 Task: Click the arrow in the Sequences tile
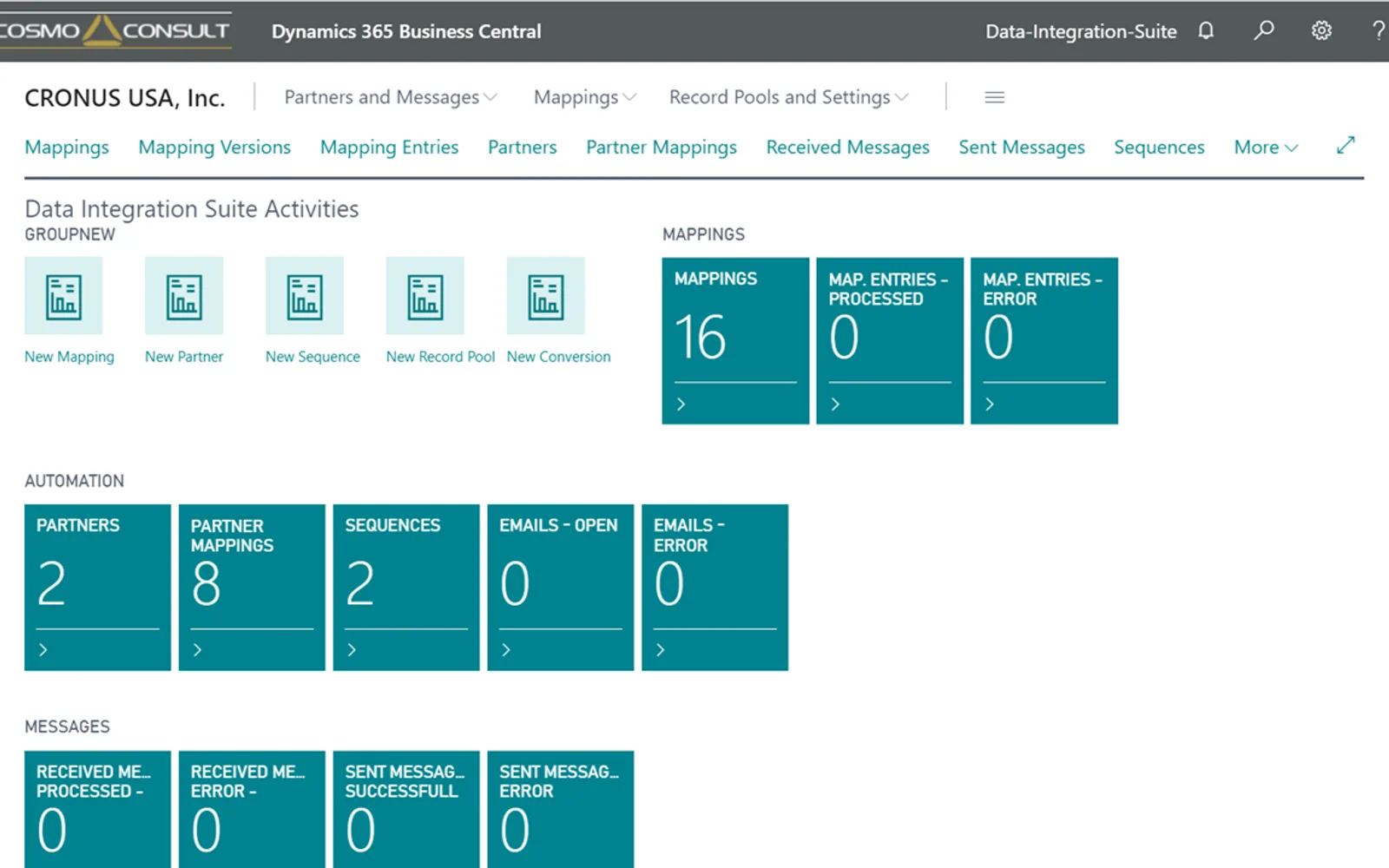(352, 650)
